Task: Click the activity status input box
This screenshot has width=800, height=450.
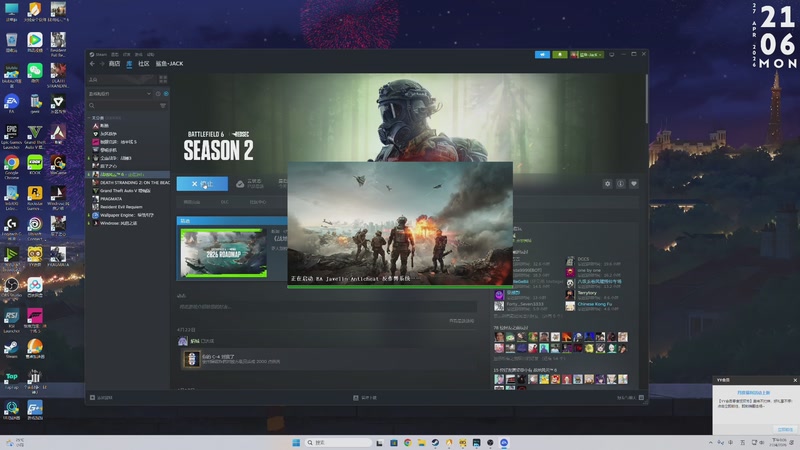Action: [327, 307]
